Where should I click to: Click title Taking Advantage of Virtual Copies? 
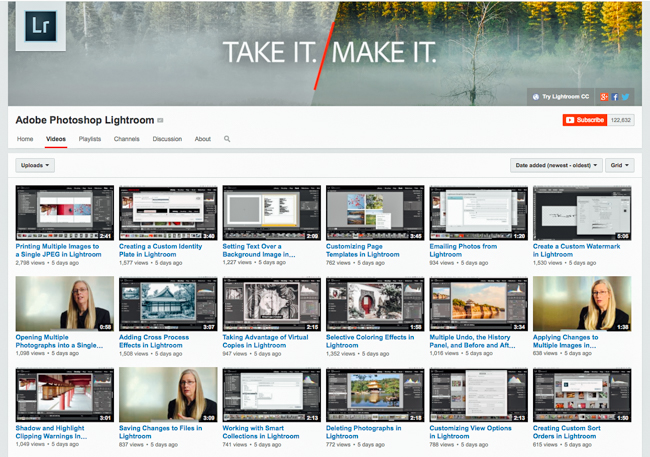pyautogui.click(x=265, y=341)
